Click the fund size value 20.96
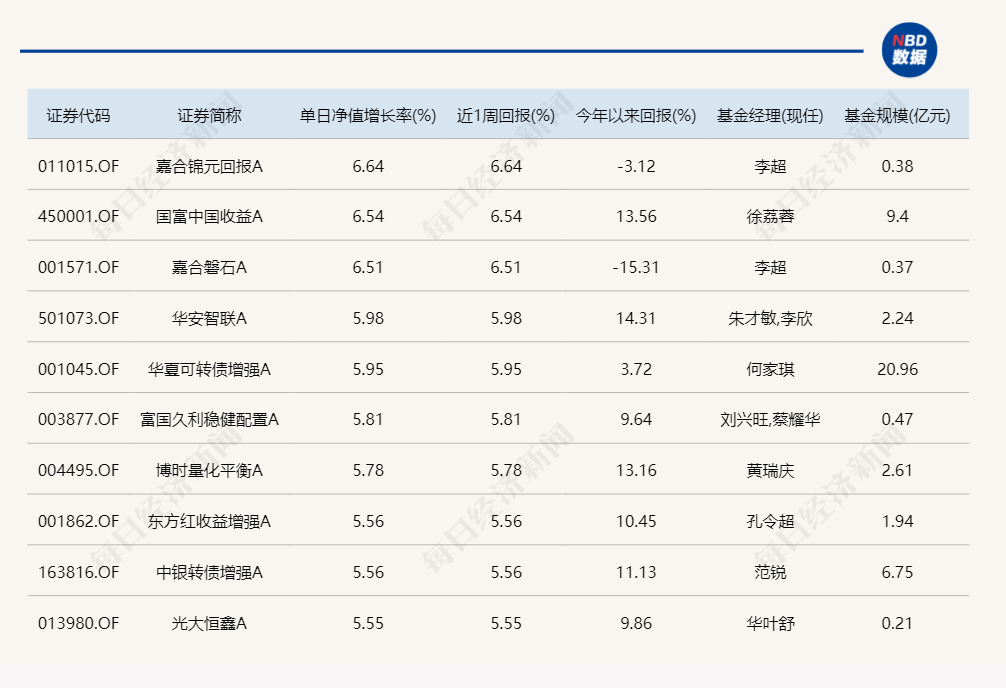This screenshot has width=1006, height=688. pyautogui.click(x=897, y=369)
